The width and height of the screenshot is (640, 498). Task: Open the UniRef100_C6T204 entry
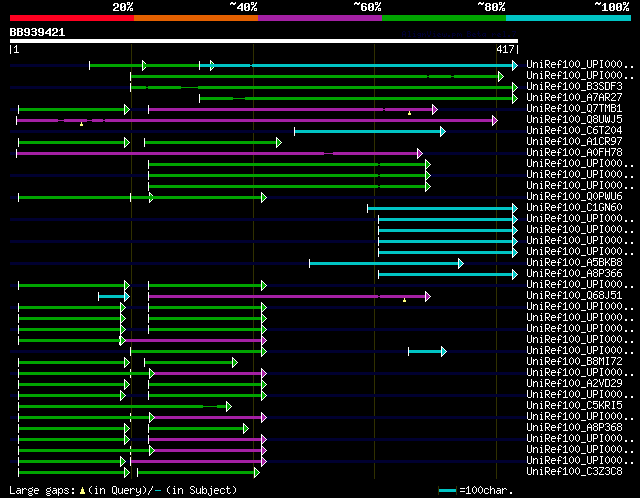[x=574, y=131]
